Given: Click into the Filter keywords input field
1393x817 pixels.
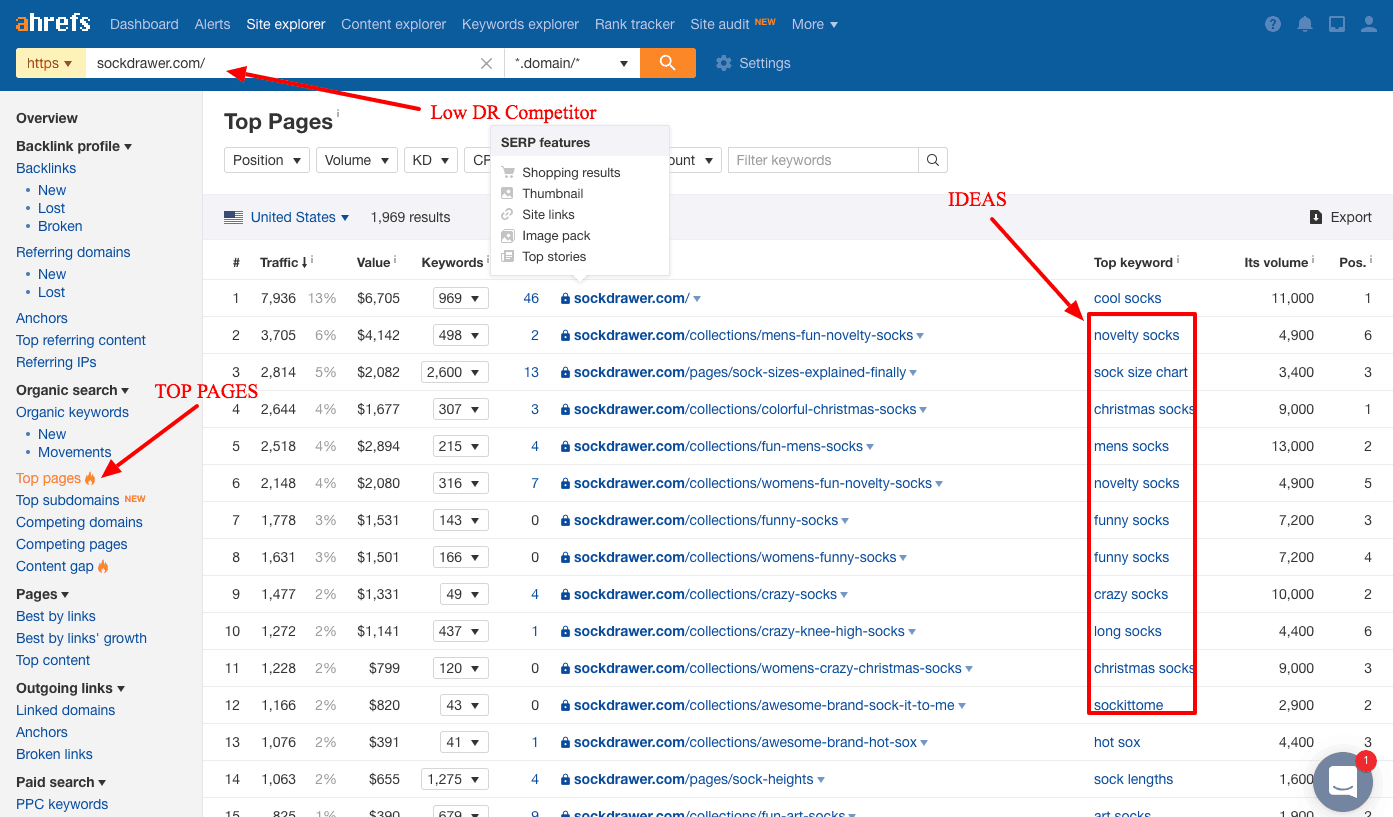Looking at the screenshot, I should 822,160.
